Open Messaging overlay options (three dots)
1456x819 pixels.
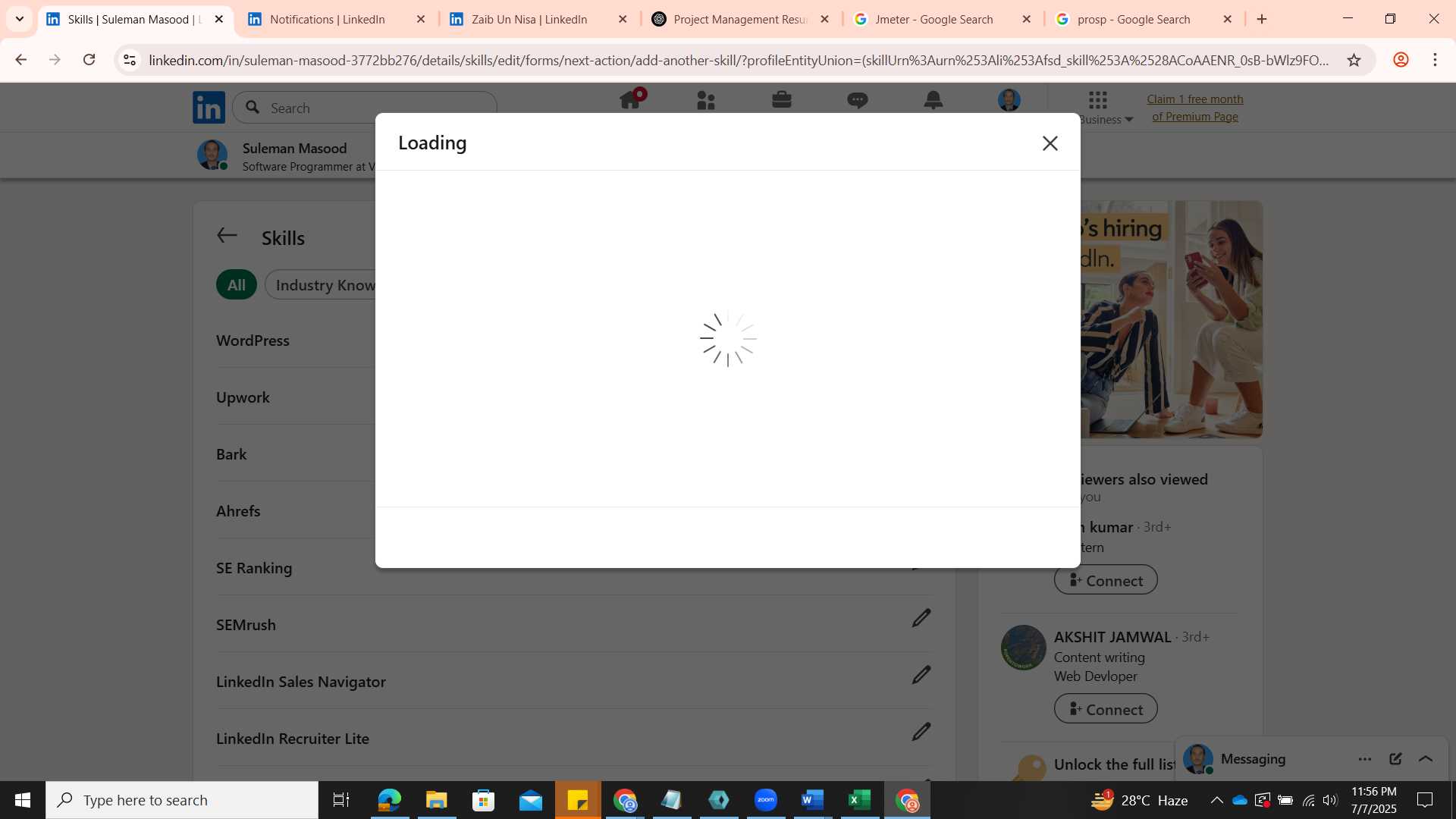[1365, 759]
